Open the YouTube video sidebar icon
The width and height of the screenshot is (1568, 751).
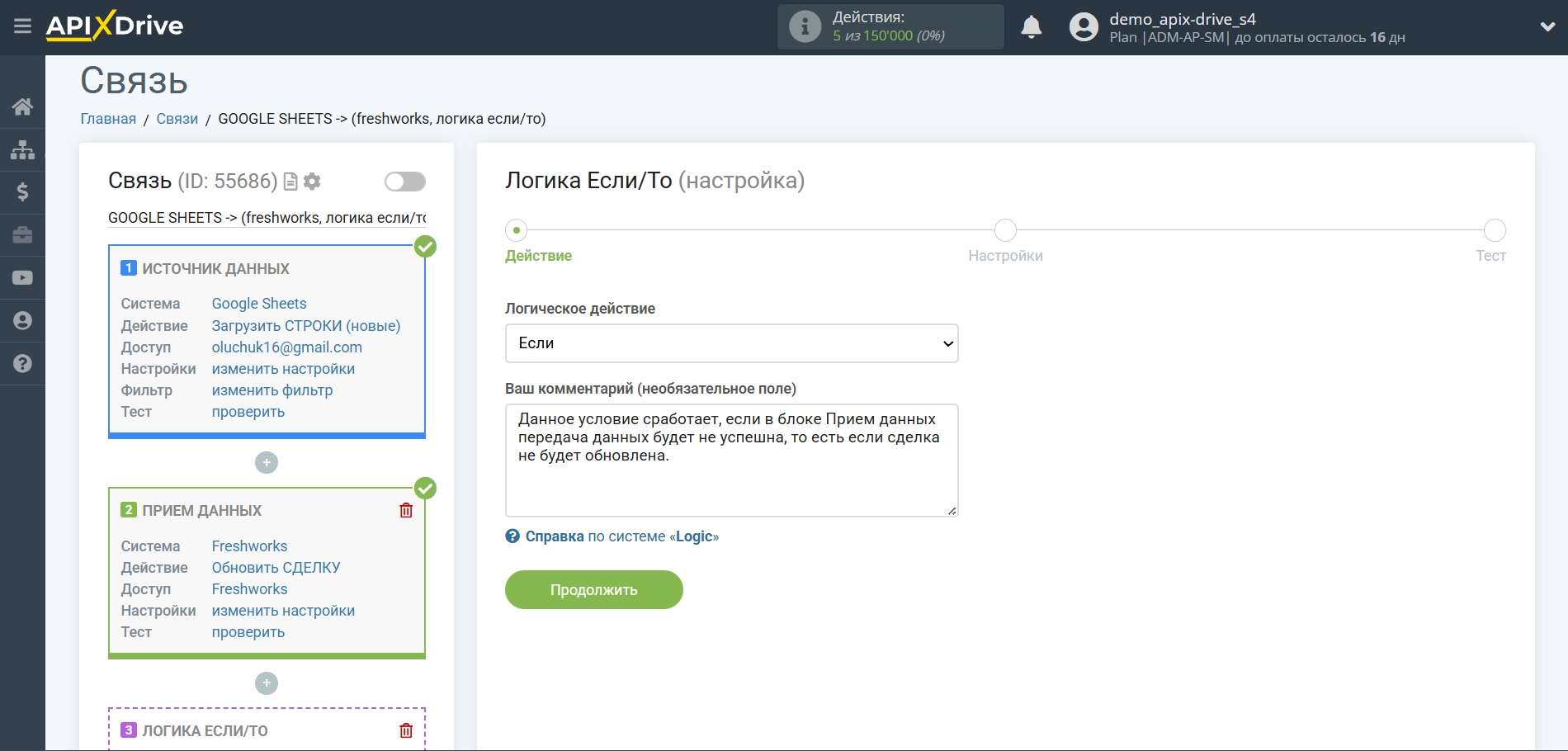point(22,278)
